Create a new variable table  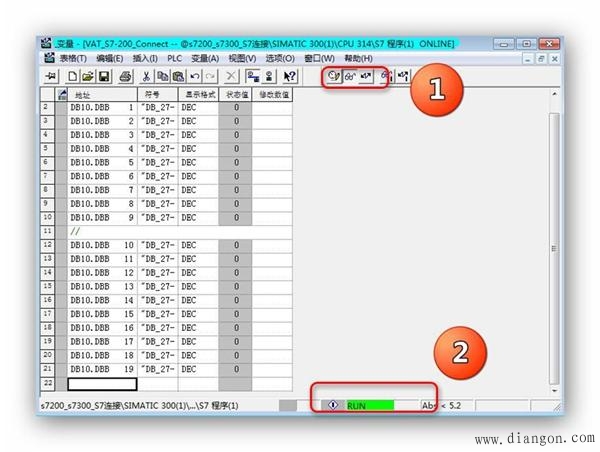72,76
